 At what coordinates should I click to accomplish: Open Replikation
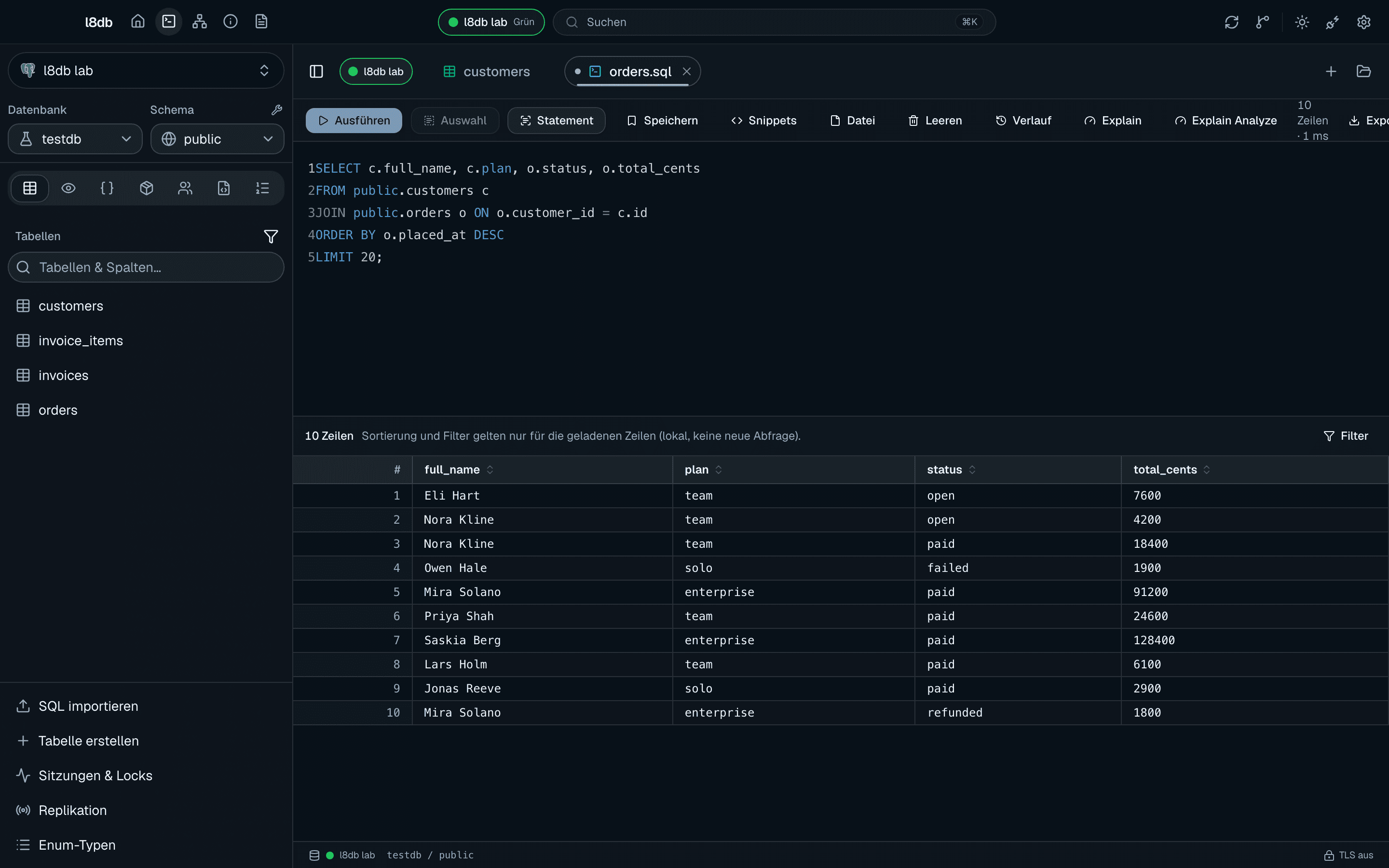point(146,810)
